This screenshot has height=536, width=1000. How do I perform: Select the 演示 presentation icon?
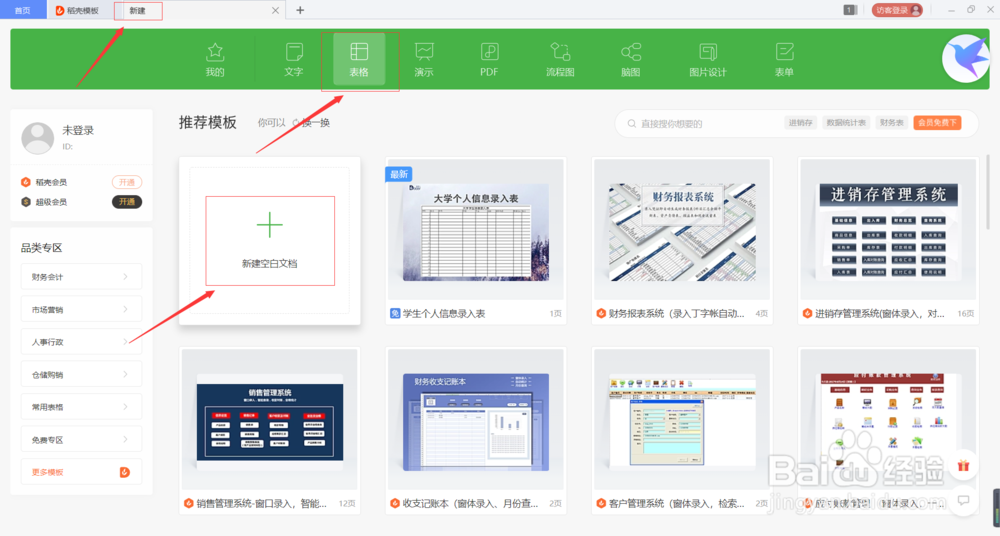tap(424, 52)
